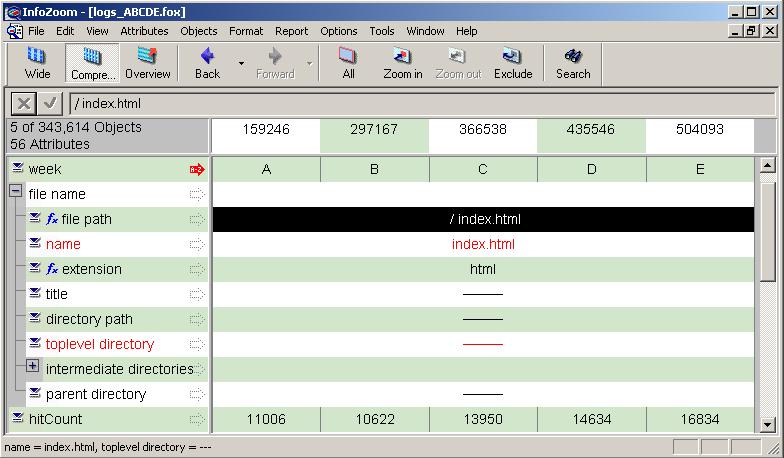Image resolution: width=784 pixels, height=458 pixels.
Task: Open the Attributes menu
Action: (x=144, y=31)
